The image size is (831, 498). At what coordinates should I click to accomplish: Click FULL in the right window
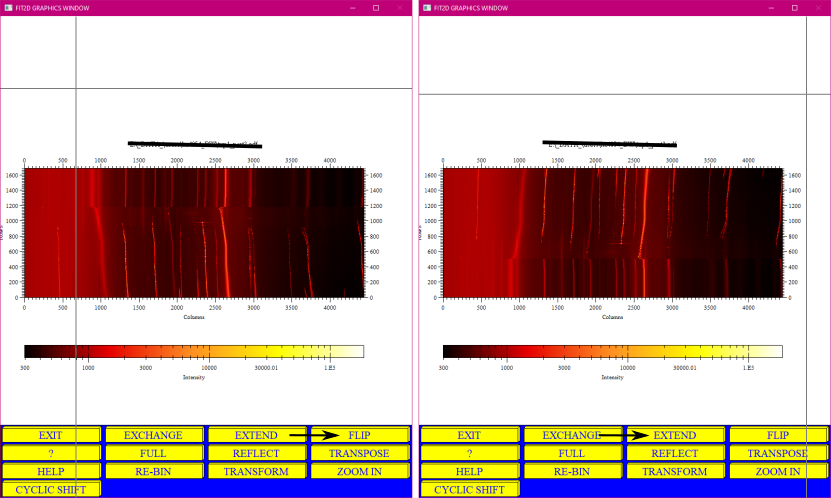pyautogui.click(x=572, y=453)
